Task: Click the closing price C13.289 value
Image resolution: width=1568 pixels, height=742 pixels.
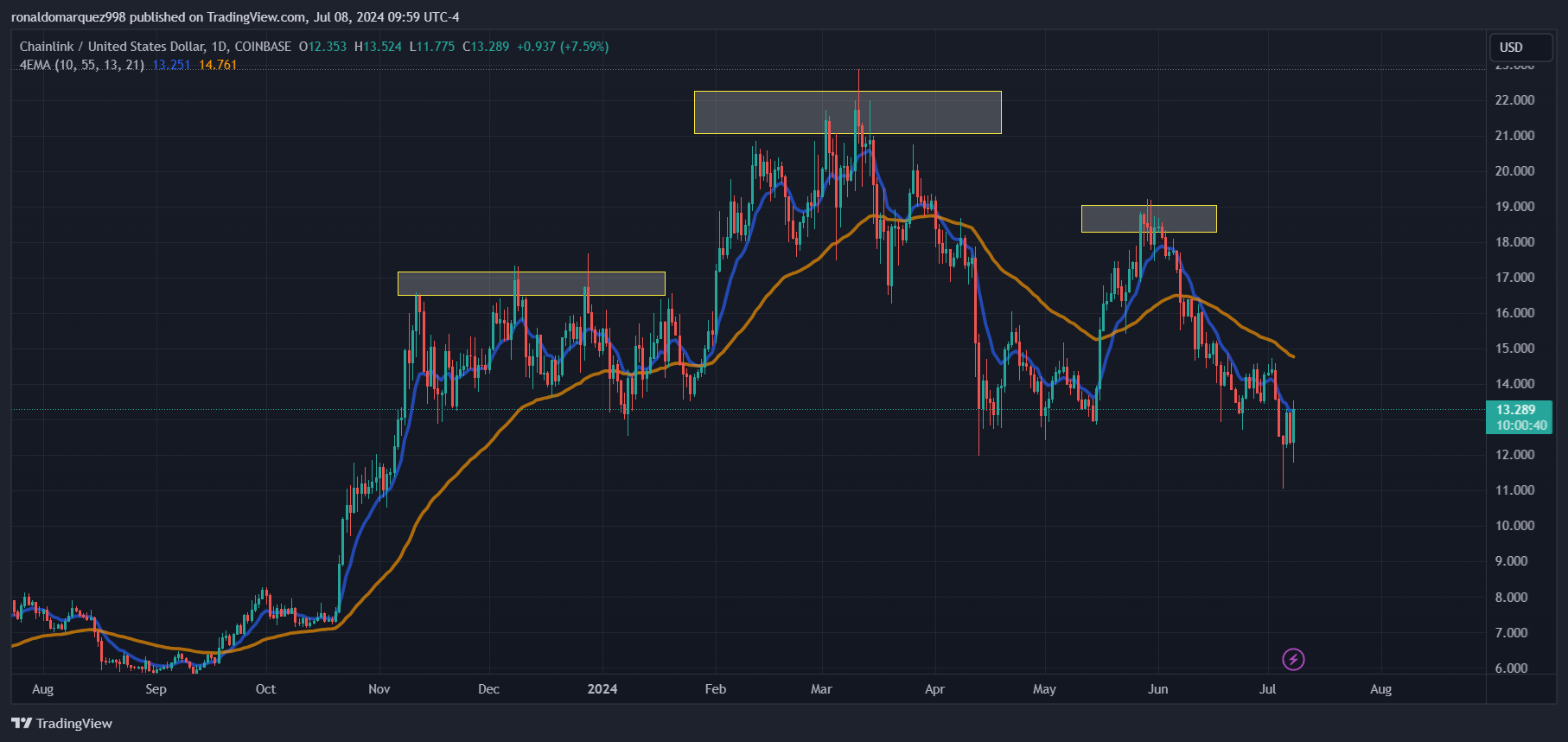Action: [486, 47]
